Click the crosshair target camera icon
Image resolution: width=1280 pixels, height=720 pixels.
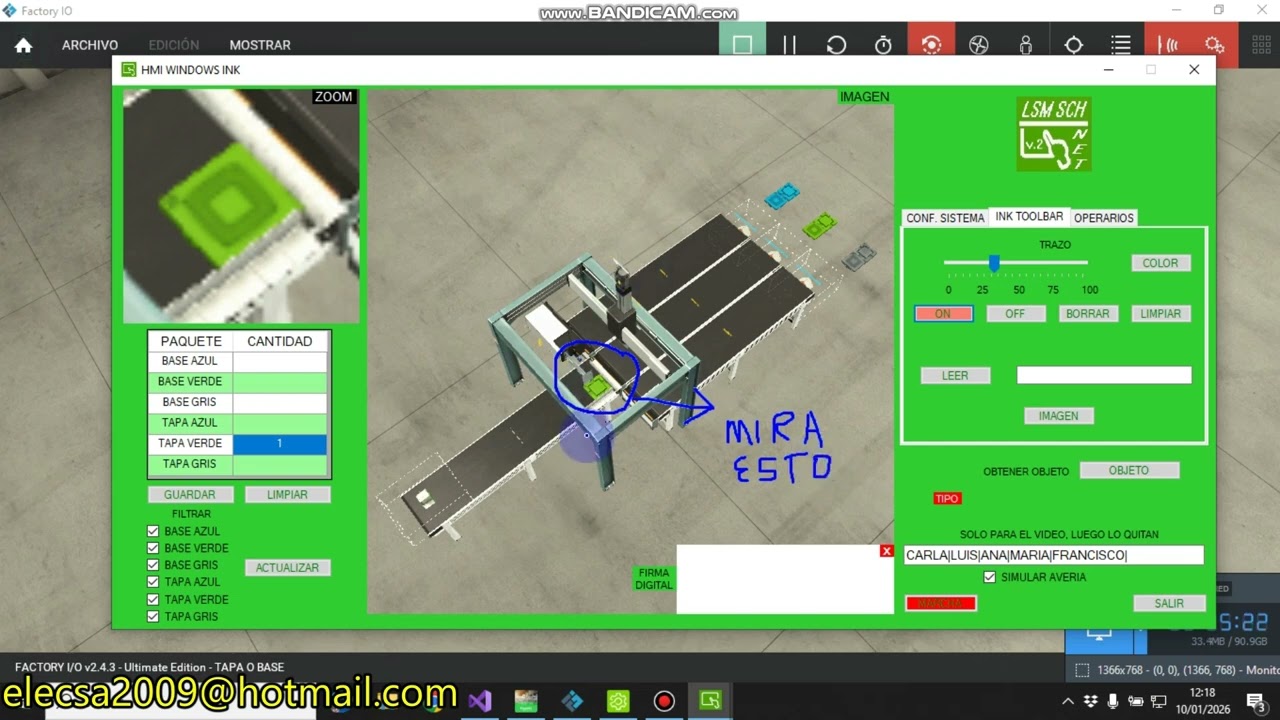pos(1073,45)
